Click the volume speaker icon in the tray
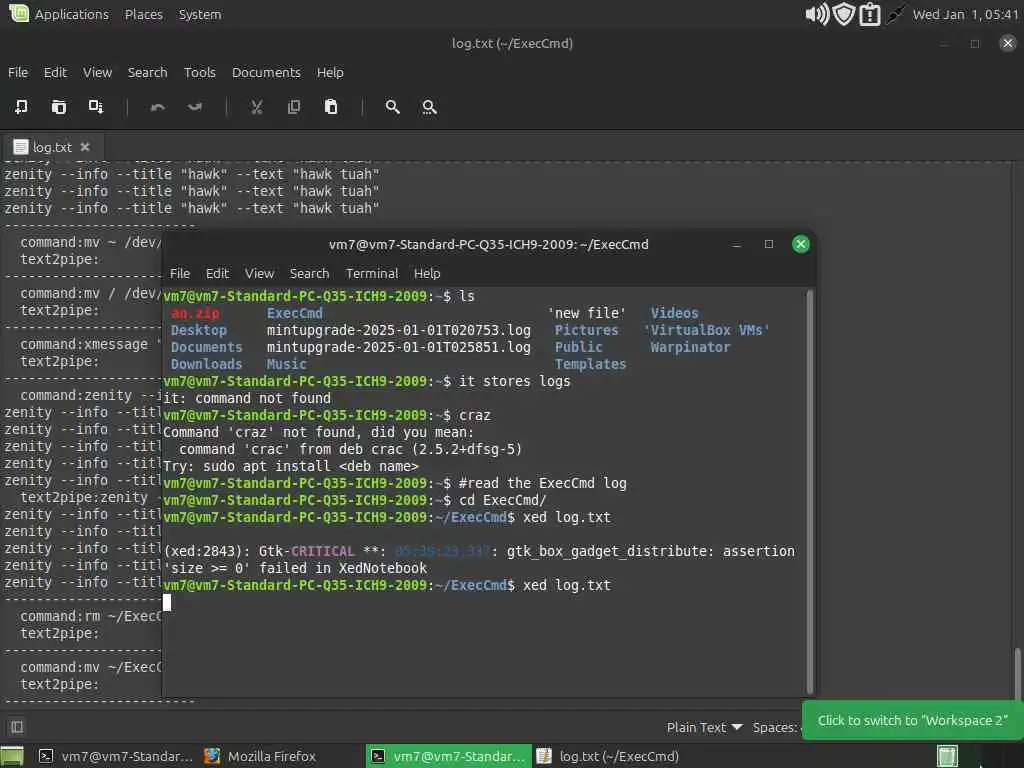1024x768 pixels. [816, 14]
